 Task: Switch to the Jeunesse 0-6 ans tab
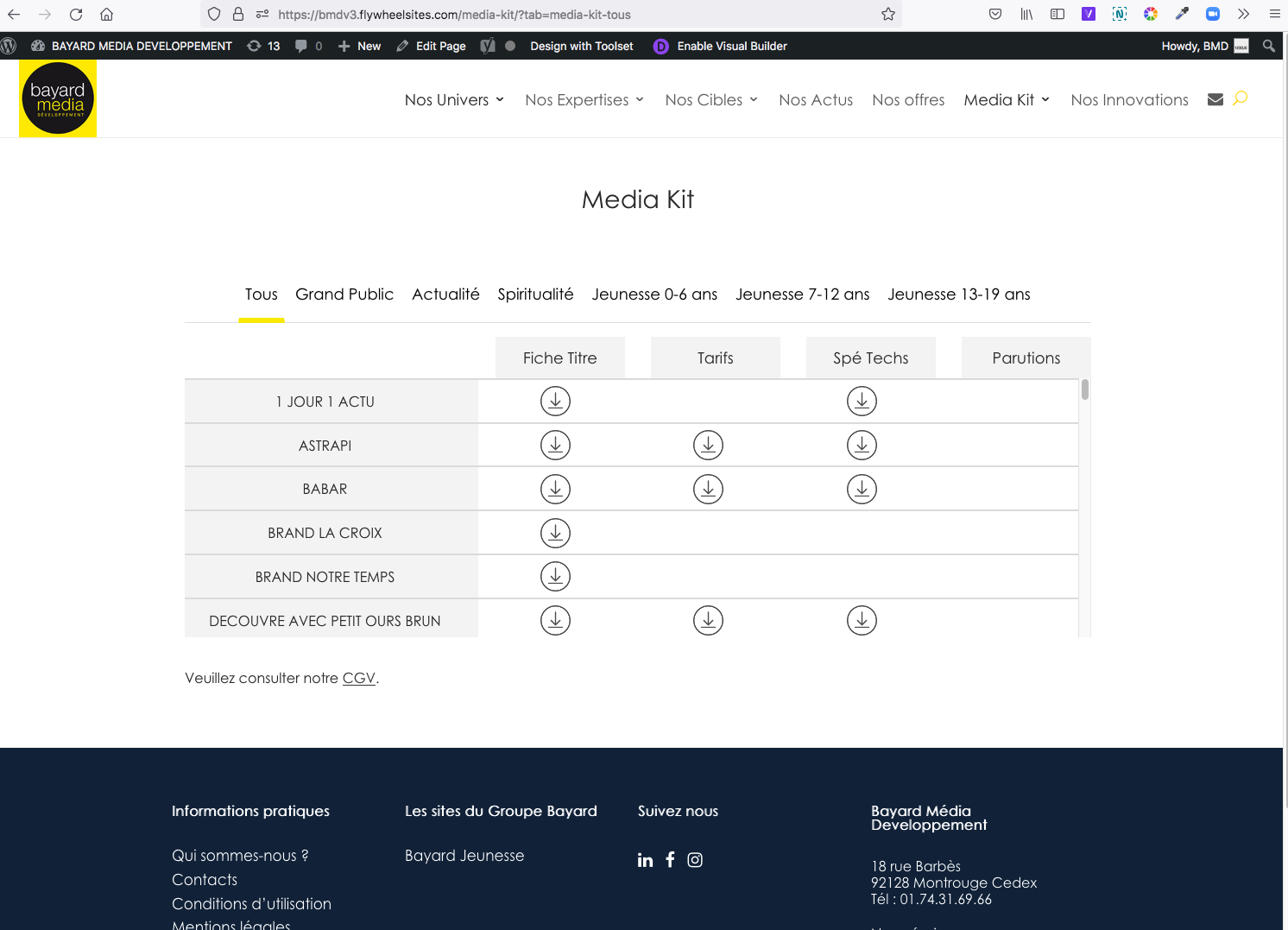tap(654, 294)
